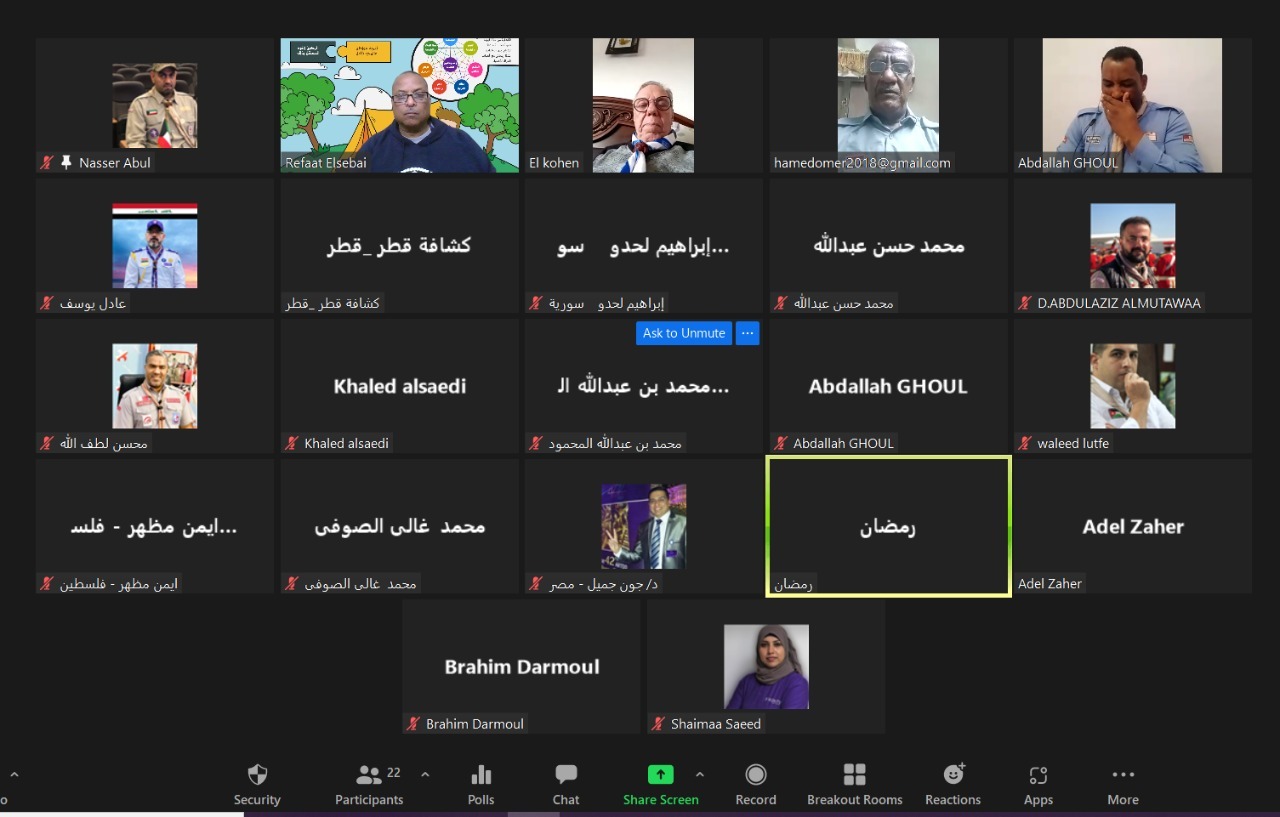
Task: Click the Ask to Unmute button
Action: click(x=684, y=333)
